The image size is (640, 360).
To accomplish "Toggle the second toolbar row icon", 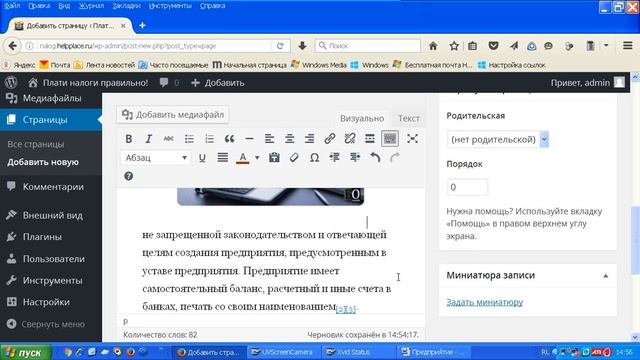I will click(x=390, y=139).
